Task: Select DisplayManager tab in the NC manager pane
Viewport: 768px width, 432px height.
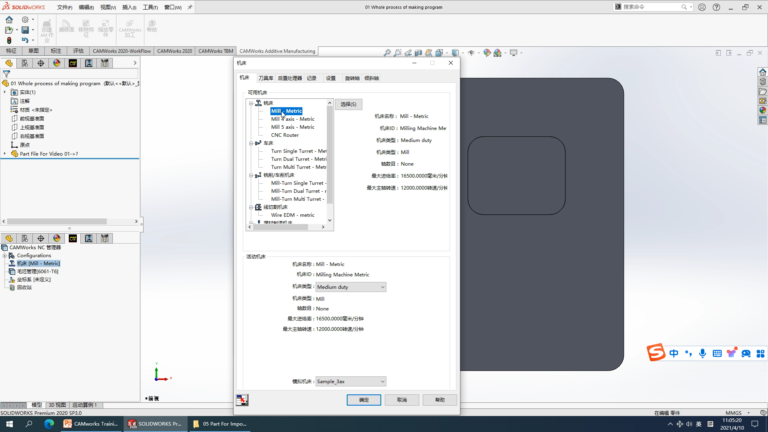Action: 57,239
